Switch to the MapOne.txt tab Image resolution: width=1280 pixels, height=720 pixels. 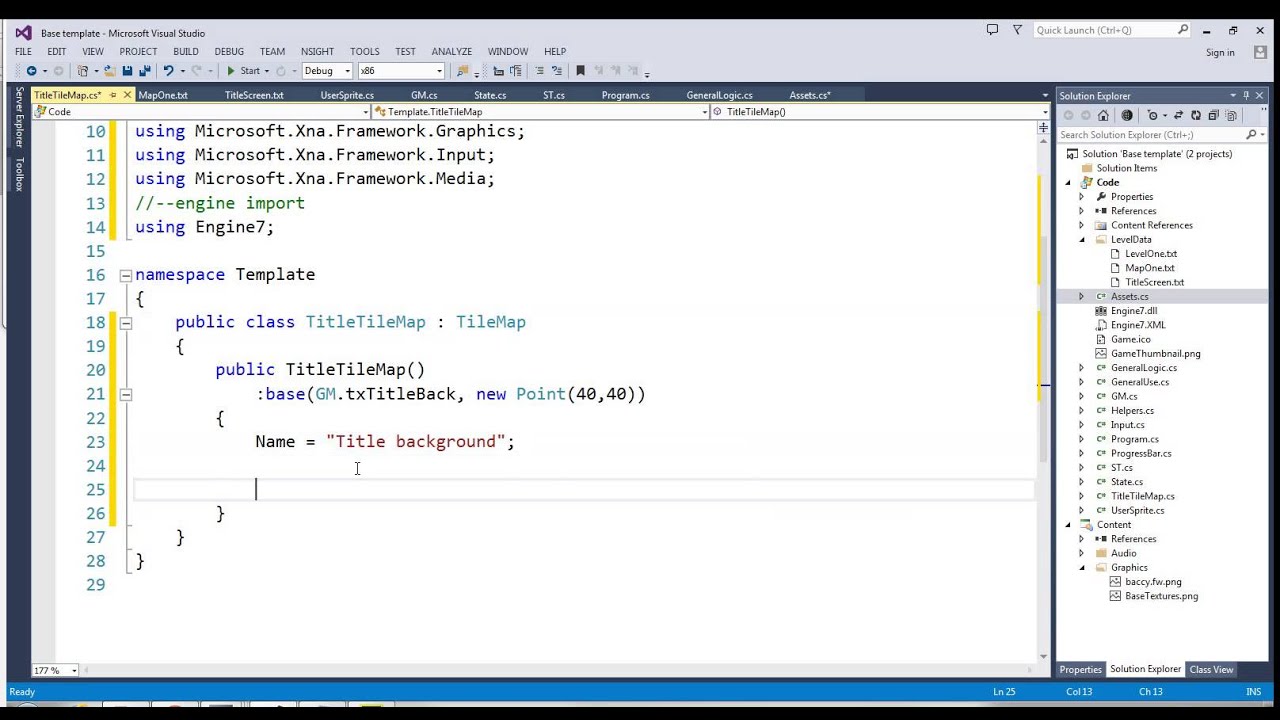(163, 95)
